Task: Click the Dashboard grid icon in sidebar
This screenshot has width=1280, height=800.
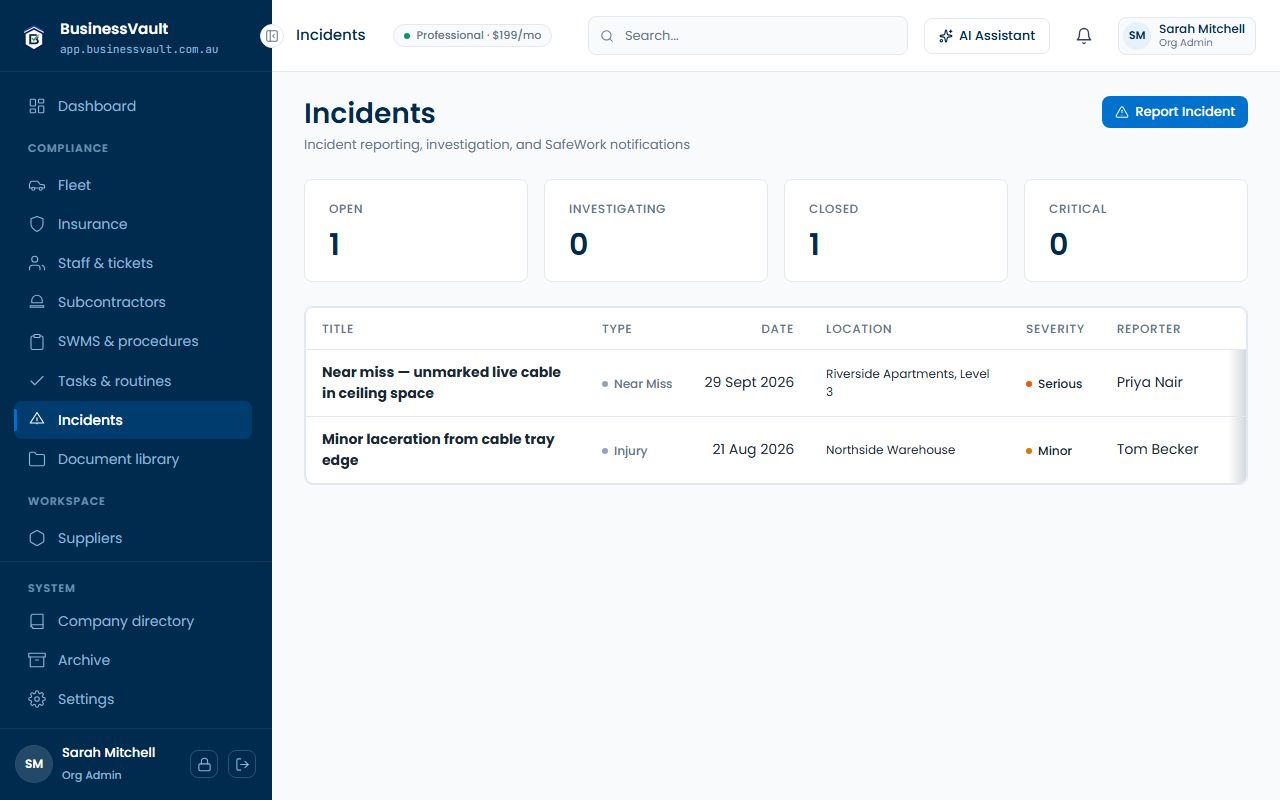Action: point(37,106)
